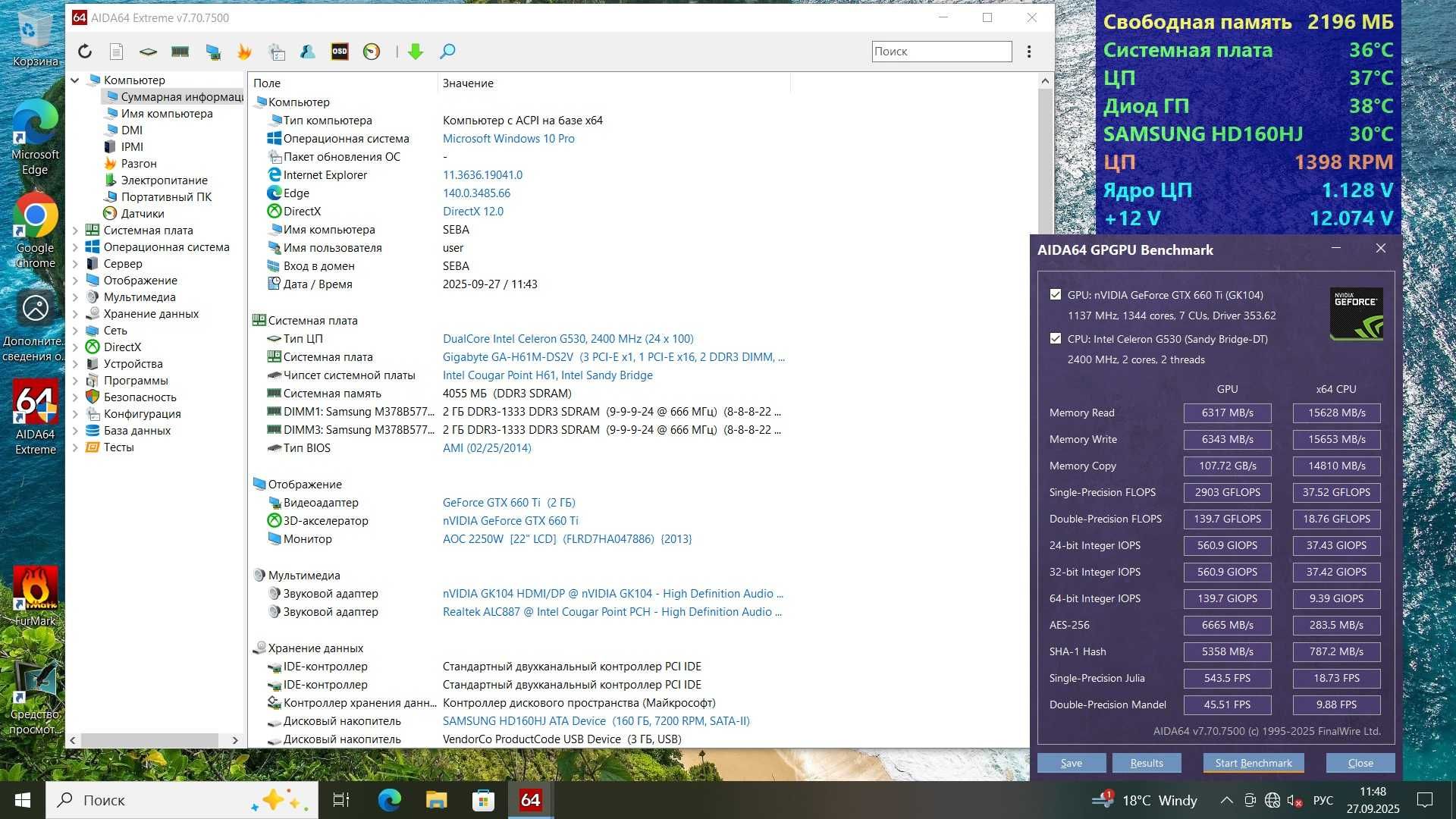Select Датчики tree item

143,213
